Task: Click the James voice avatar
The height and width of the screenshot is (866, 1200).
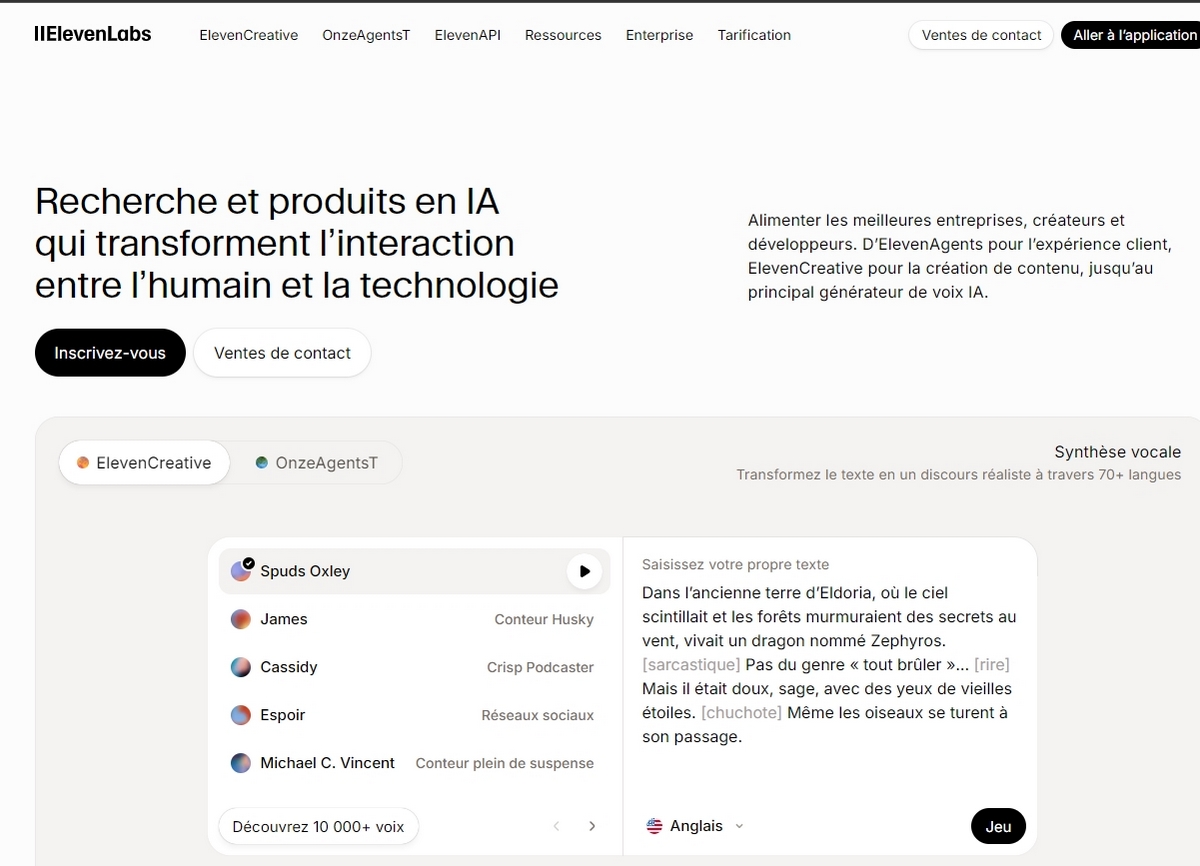Action: (x=241, y=619)
